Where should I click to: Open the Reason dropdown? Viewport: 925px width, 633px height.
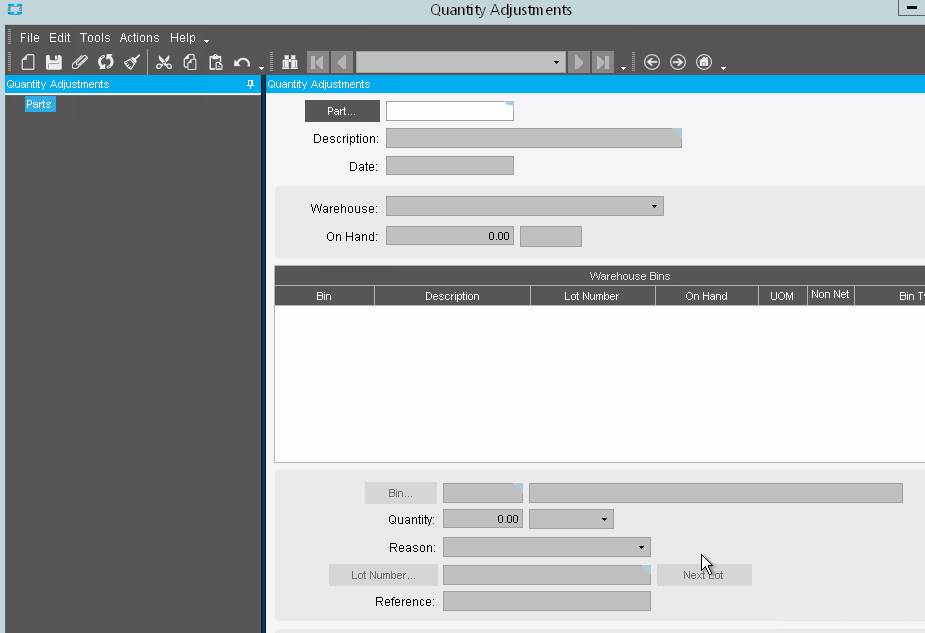(641, 547)
